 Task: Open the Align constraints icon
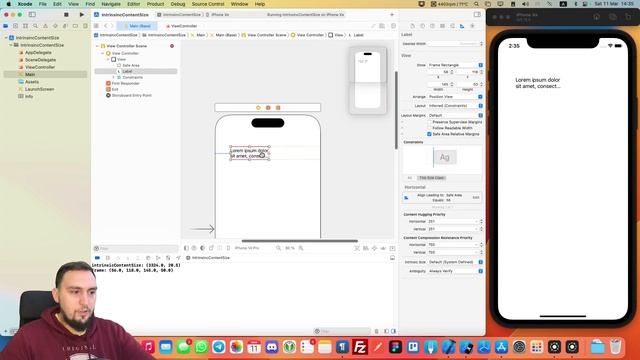point(366,248)
